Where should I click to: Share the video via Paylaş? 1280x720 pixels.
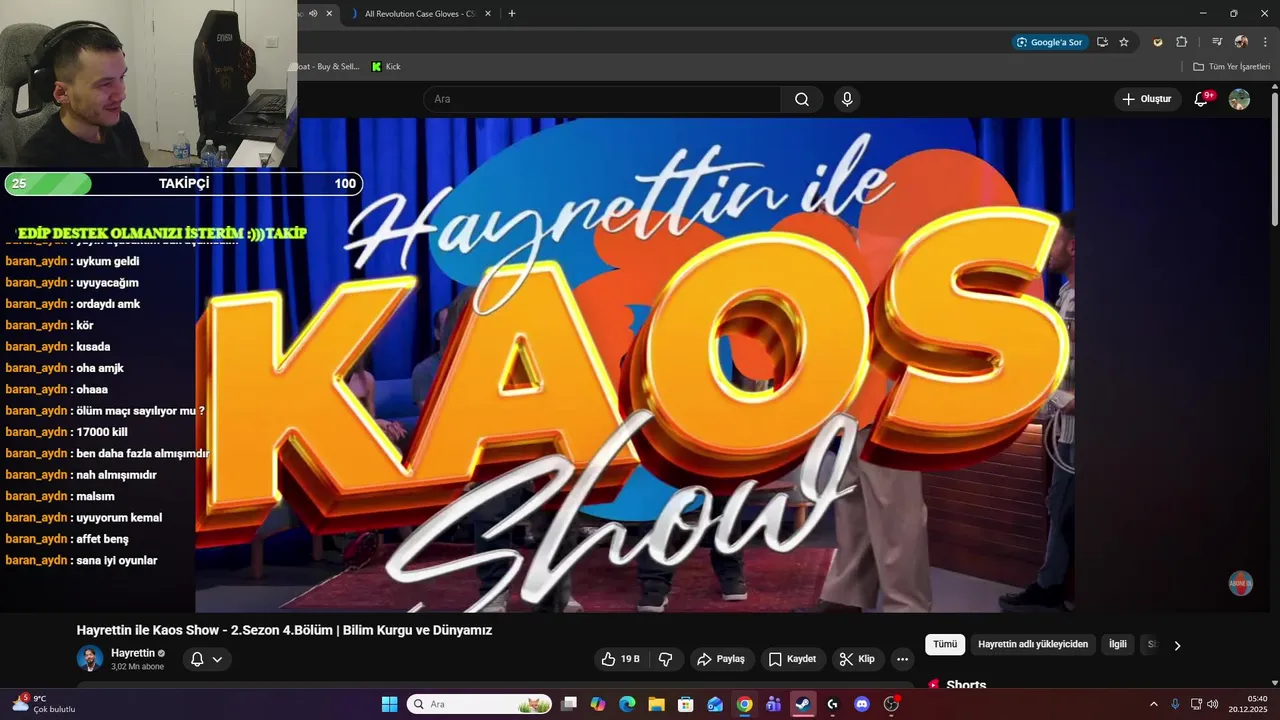[721, 659]
